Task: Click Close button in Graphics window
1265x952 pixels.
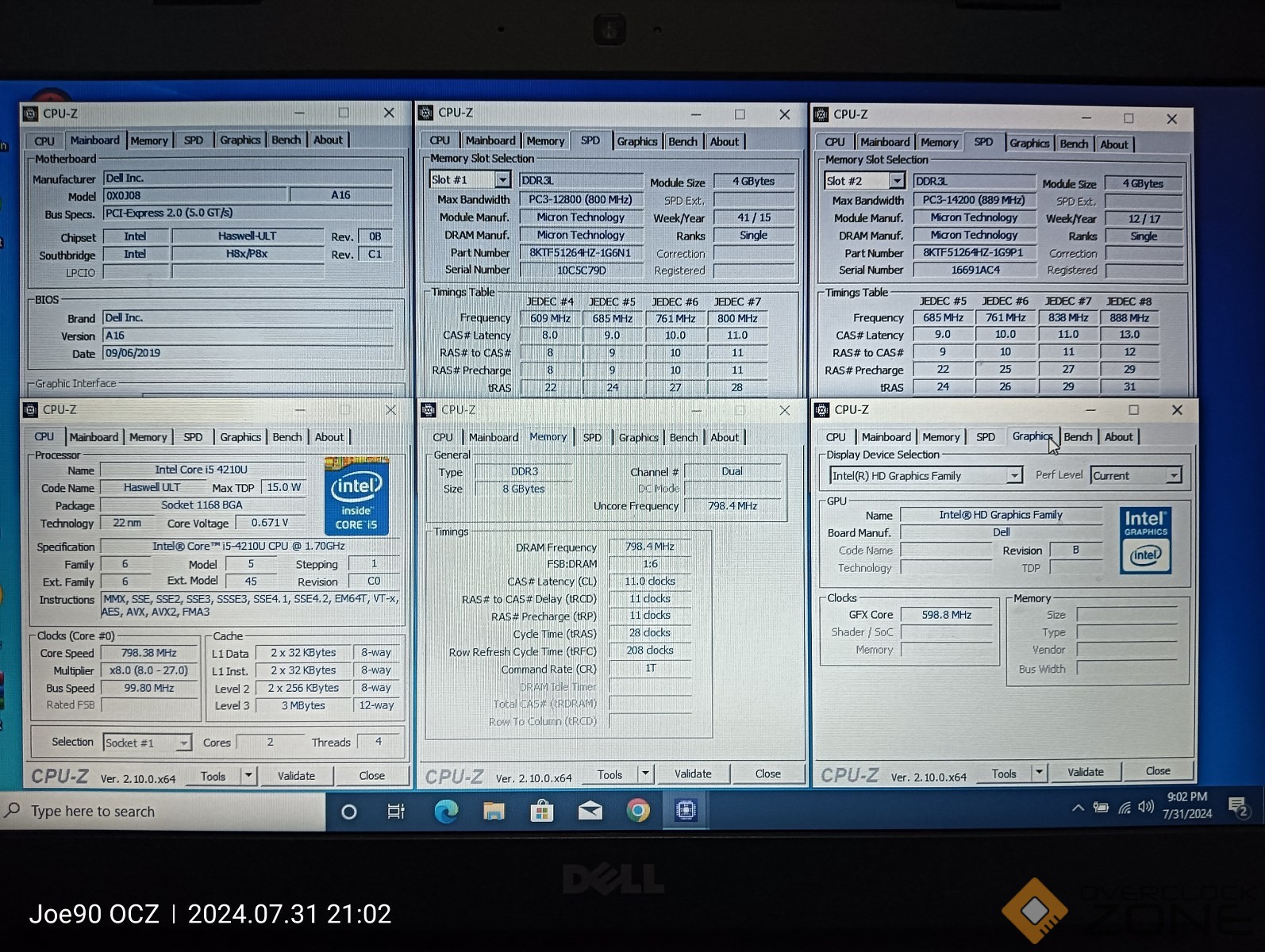Action: (x=1158, y=771)
